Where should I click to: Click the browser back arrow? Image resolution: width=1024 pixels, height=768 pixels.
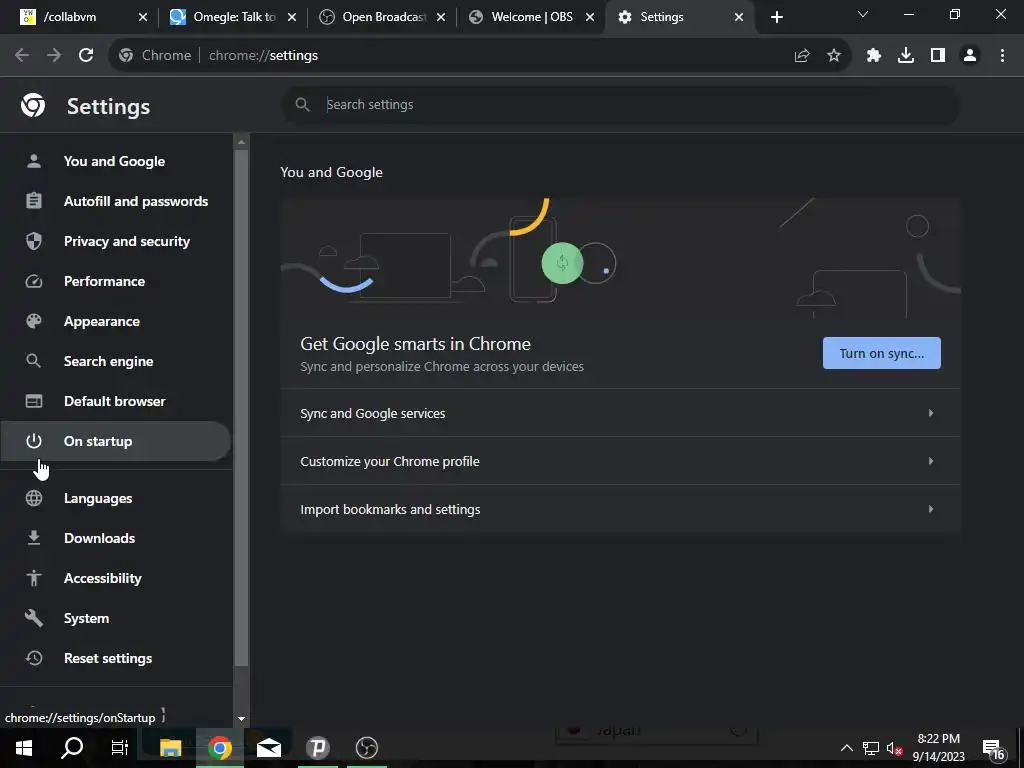(x=22, y=56)
